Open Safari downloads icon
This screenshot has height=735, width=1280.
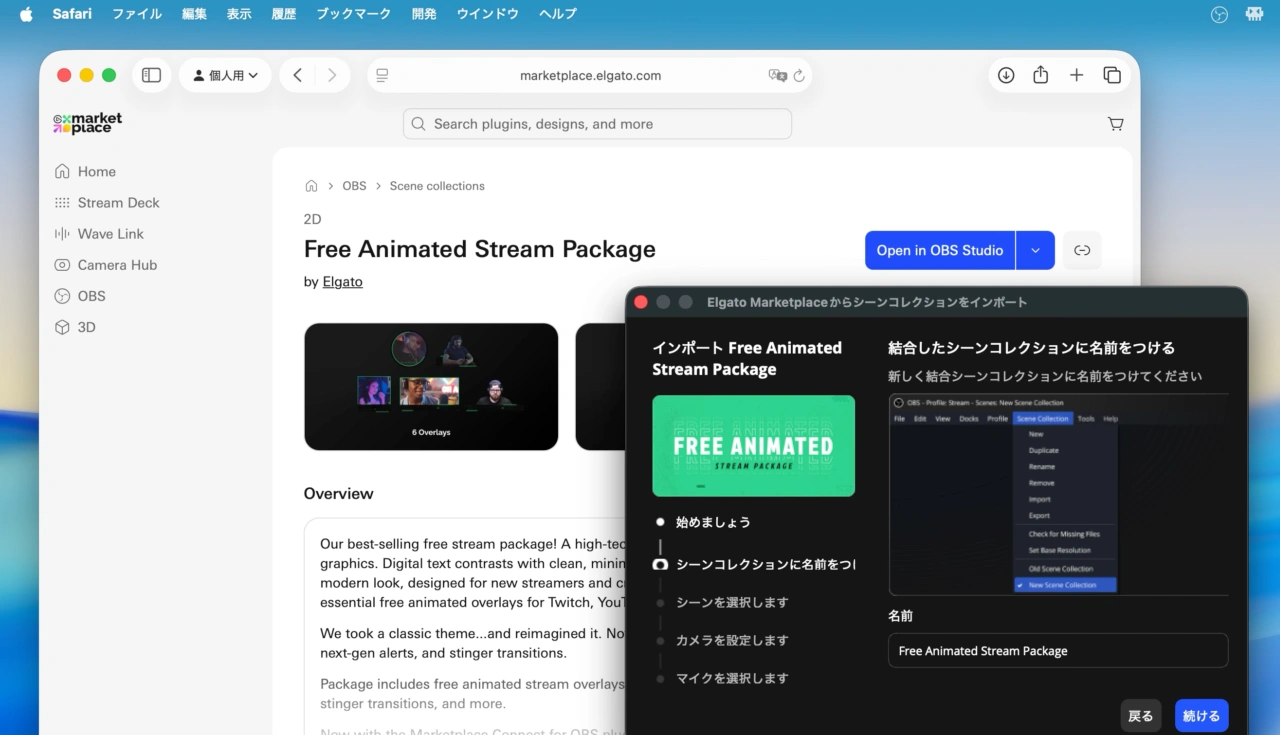[x=1005, y=74]
